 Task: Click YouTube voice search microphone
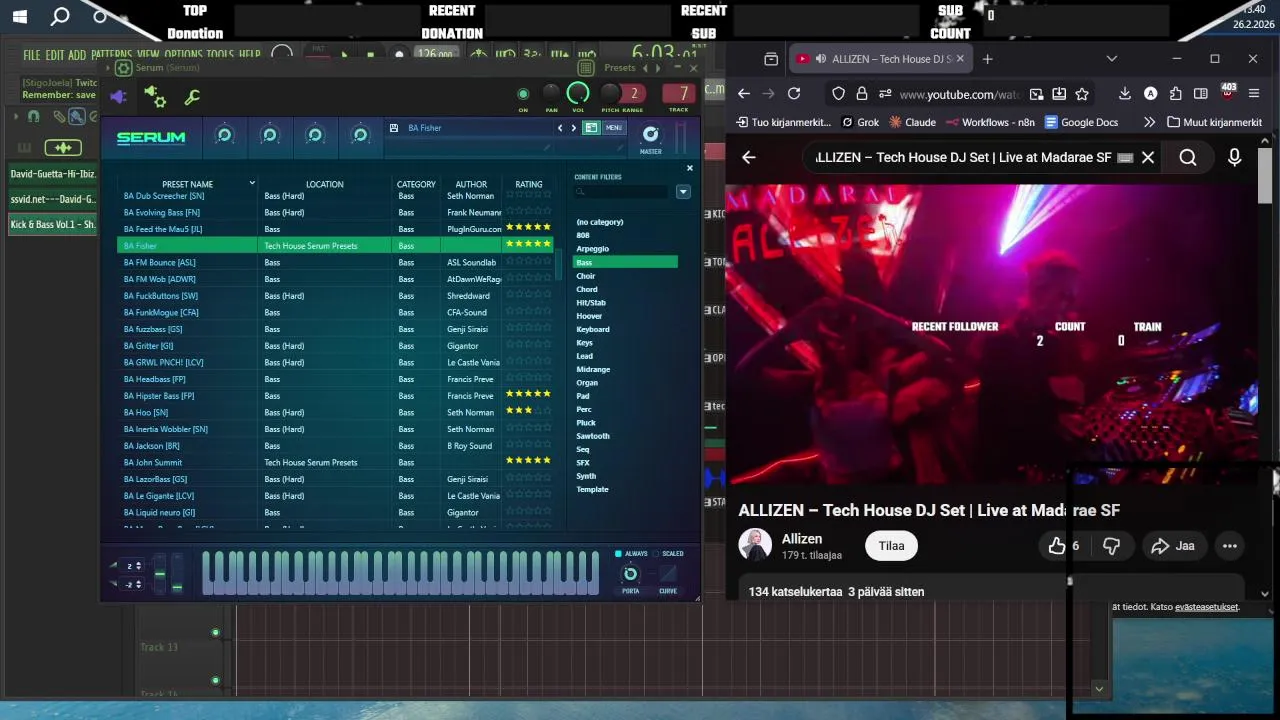[1234, 157]
